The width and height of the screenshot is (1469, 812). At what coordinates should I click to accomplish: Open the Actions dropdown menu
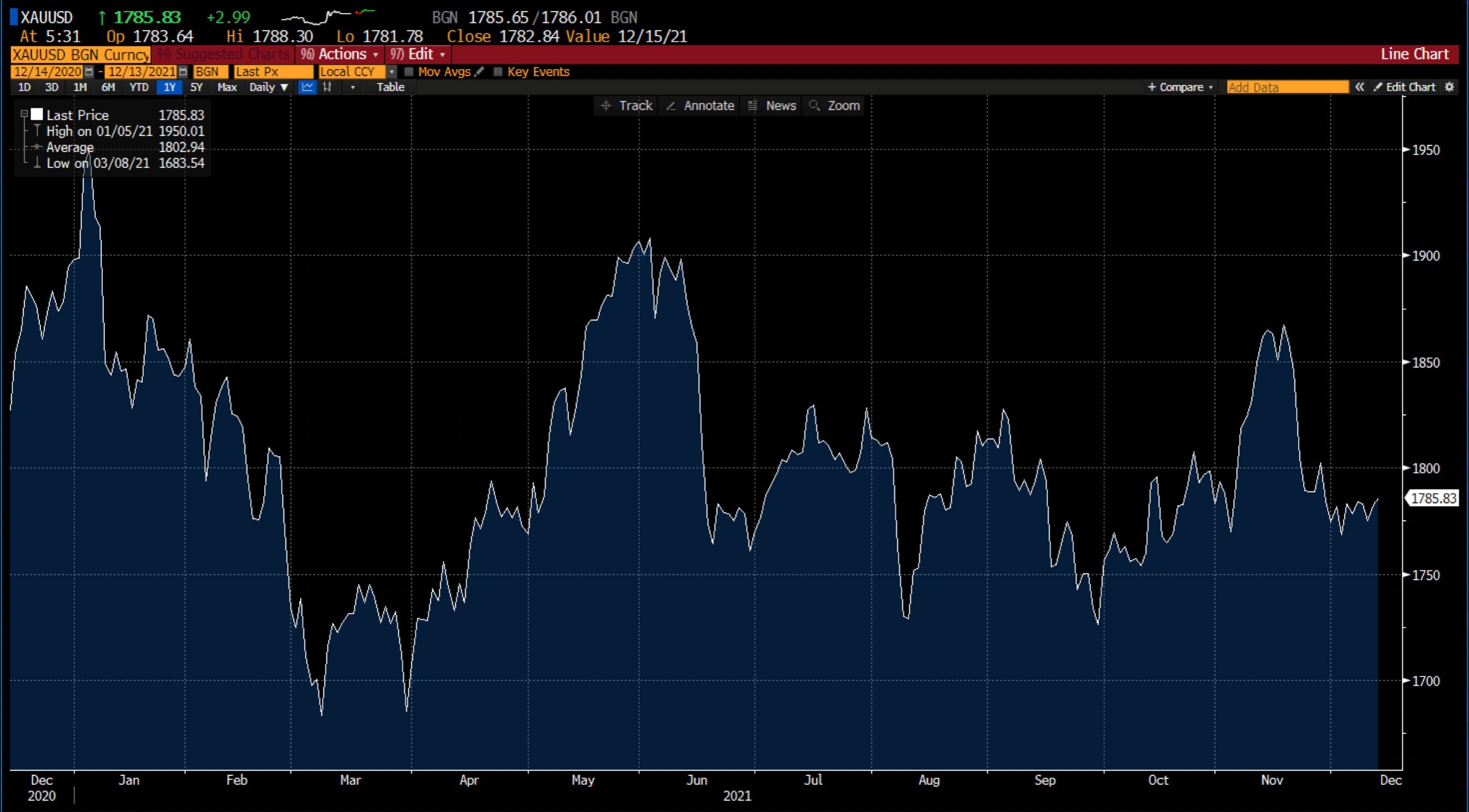tap(339, 54)
